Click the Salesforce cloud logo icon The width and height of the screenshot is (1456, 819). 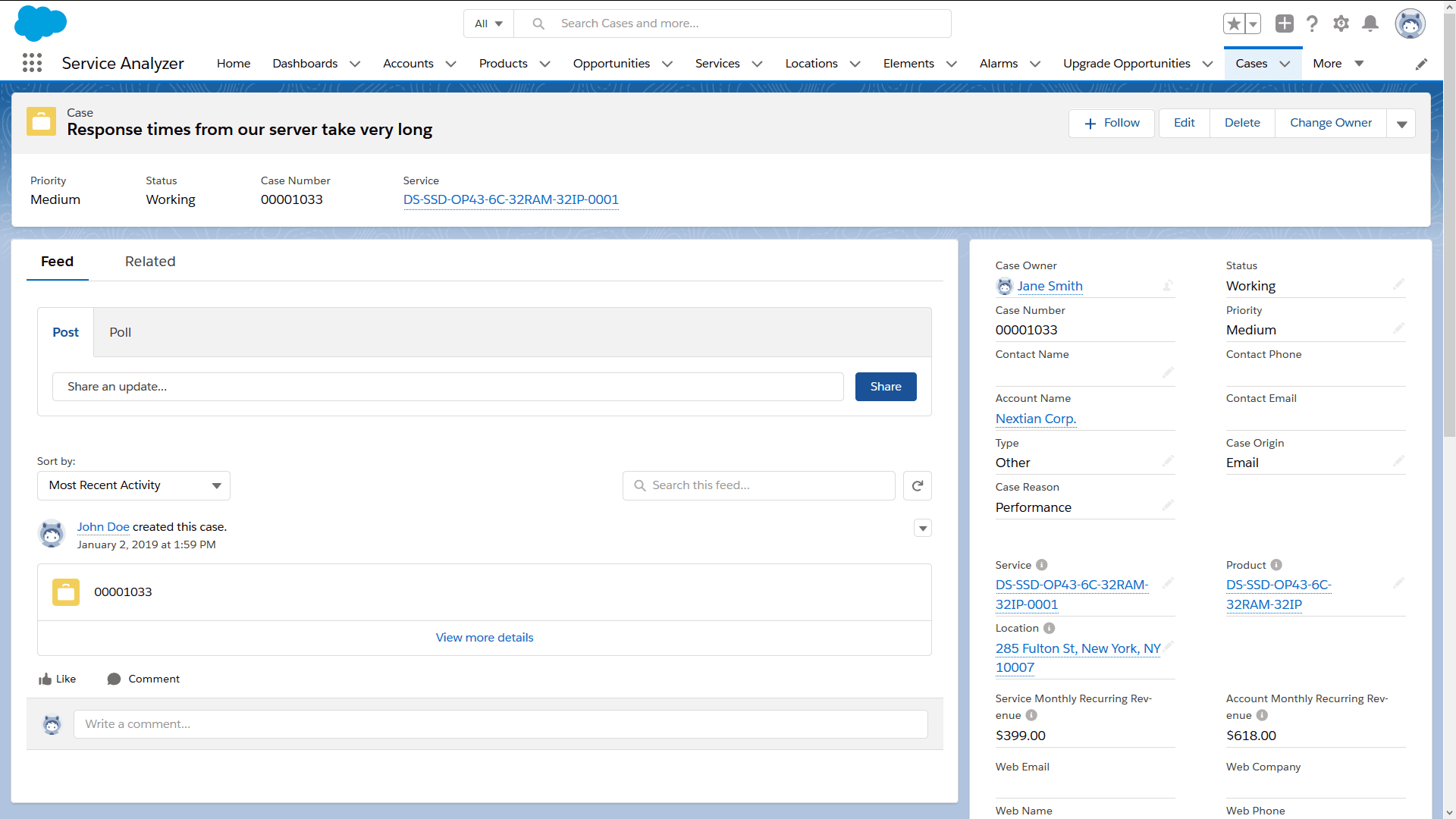[40, 23]
